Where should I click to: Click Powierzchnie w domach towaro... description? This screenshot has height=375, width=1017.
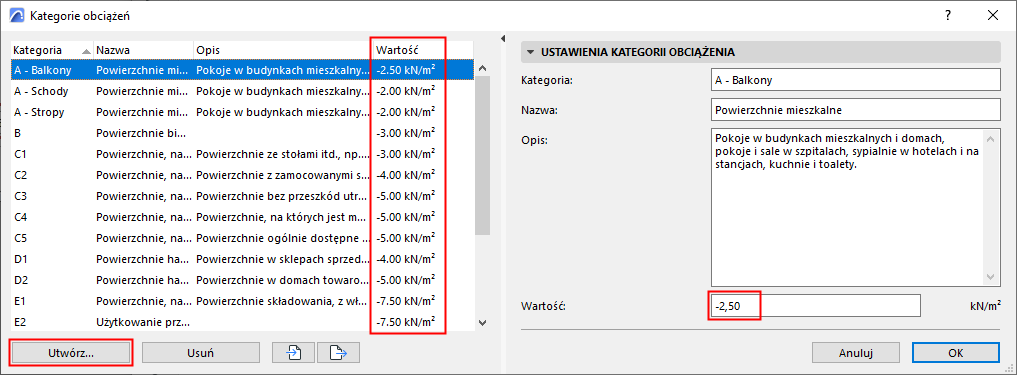click(282, 280)
